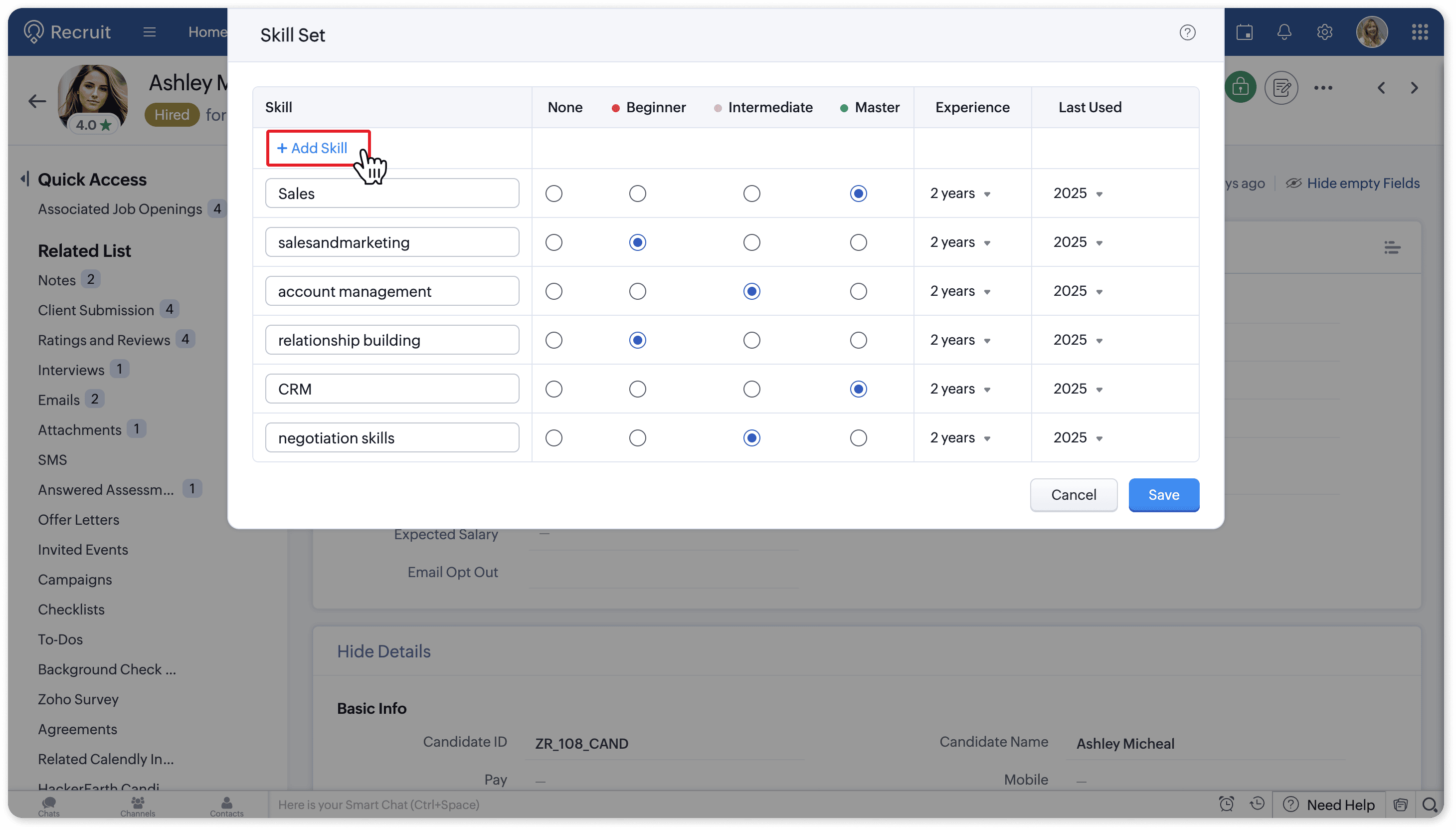Click the green lock record icon
The width and height of the screenshot is (1456, 830).
pyautogui.click(x=1240, y=88)
